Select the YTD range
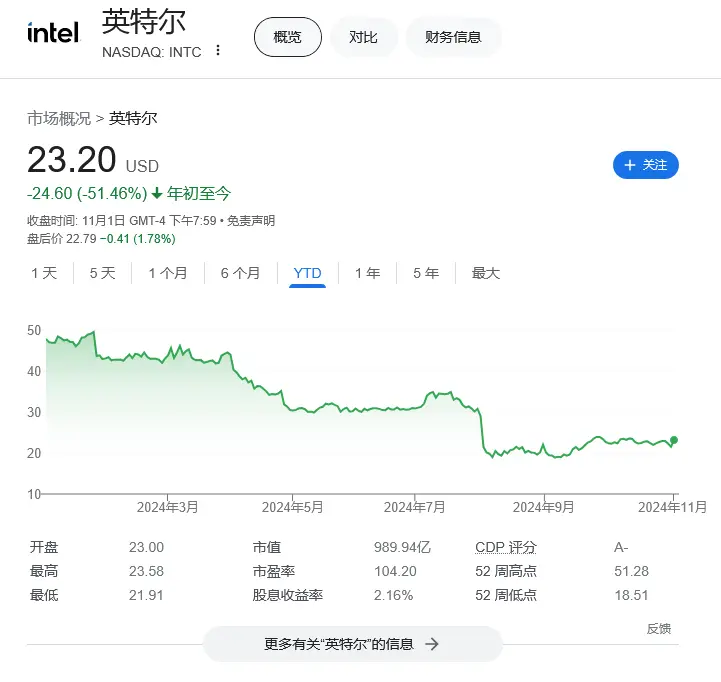 coord(308,273)
